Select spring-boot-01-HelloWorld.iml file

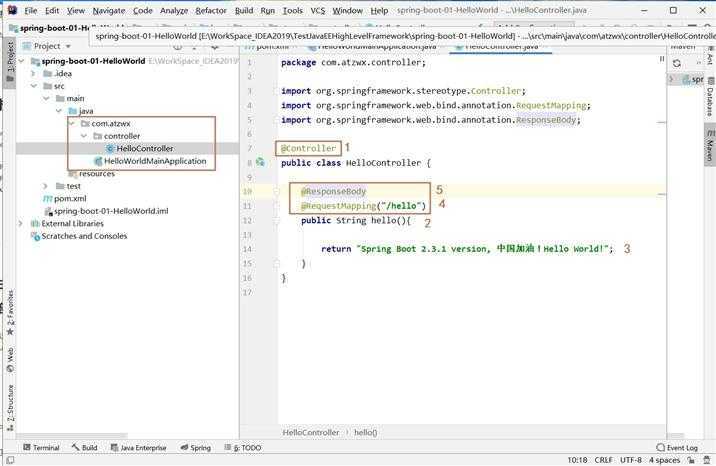111,211
